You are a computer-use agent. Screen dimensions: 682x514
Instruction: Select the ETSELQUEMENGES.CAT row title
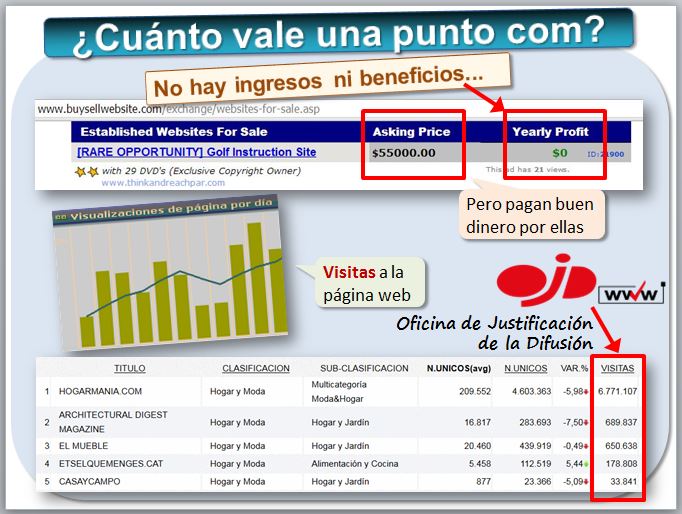[x=111, y=464]
